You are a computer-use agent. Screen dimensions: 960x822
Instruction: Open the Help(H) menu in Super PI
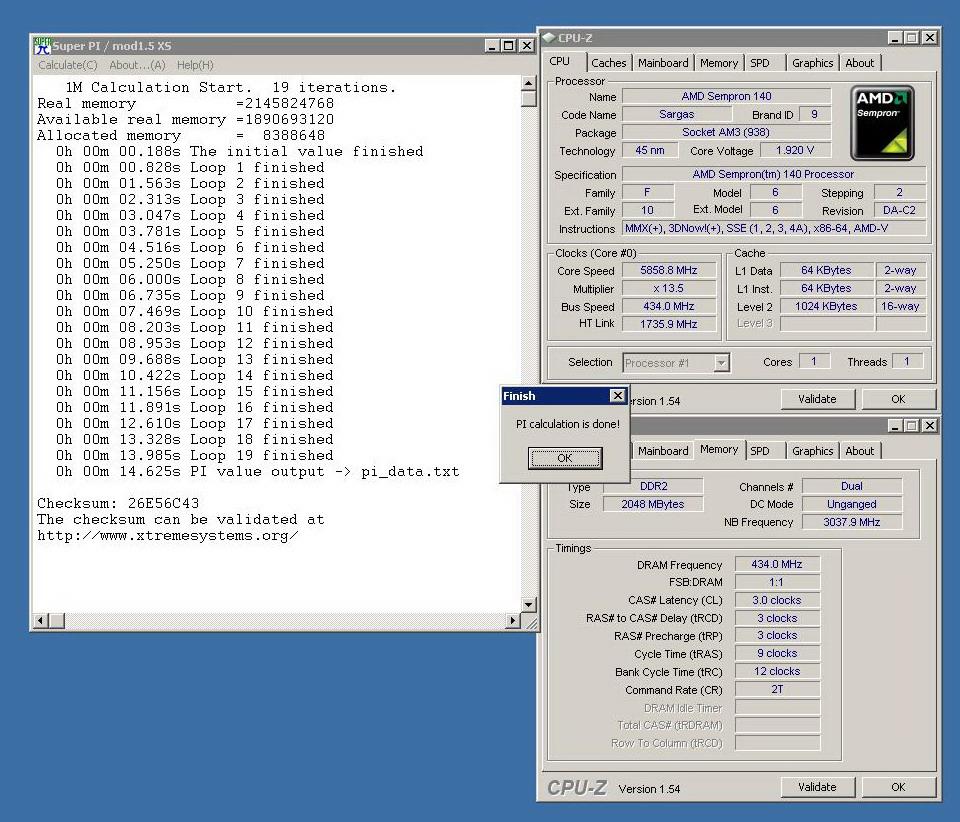[195, 65]
